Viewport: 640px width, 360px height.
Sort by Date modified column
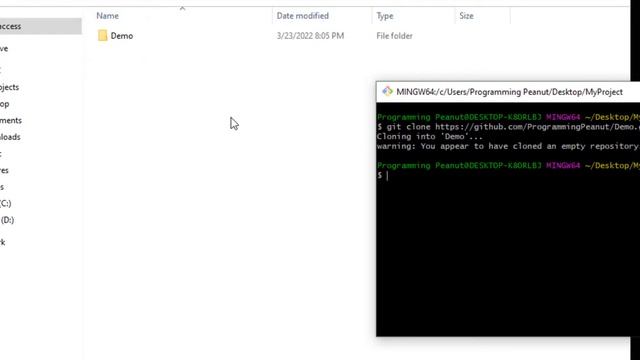(x=302, y=16)
